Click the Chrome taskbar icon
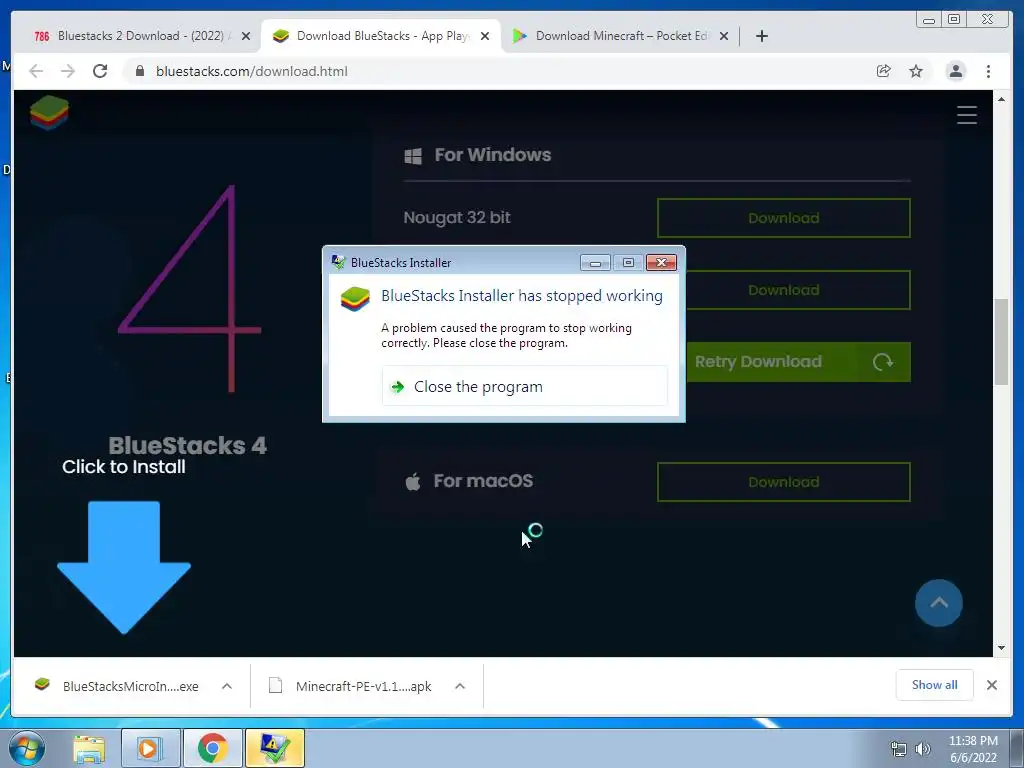Image resolution: width=1024 pixels, height=768 pixels. point(212,748)
